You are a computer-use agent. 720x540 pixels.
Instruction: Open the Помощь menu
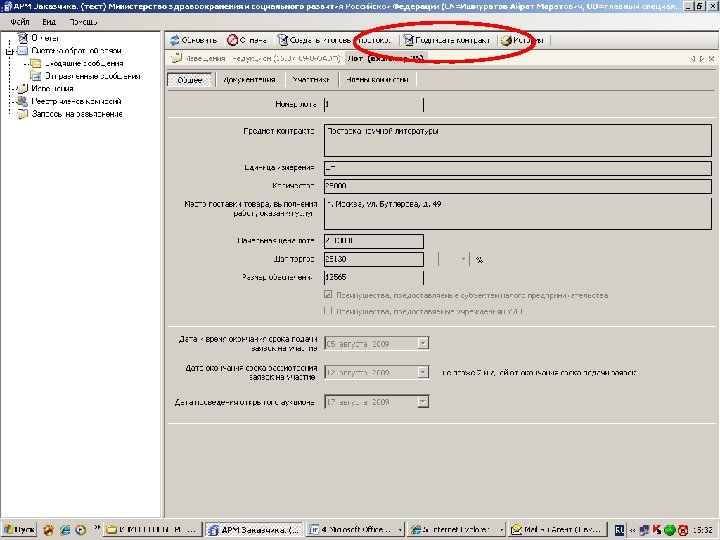click(83, 22)
